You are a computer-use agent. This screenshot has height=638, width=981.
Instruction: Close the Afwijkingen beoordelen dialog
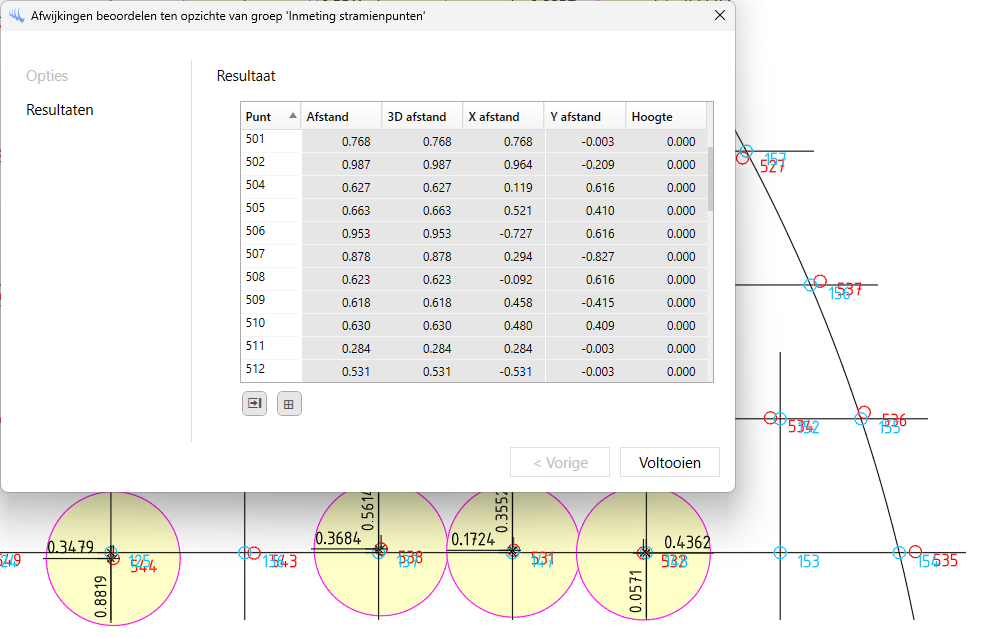(719, 16)
